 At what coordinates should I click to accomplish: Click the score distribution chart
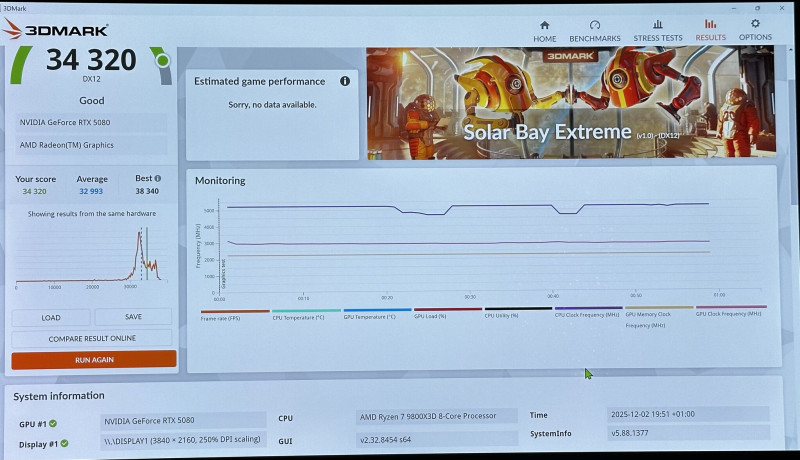pyautogui.click(x=91, y=257)
